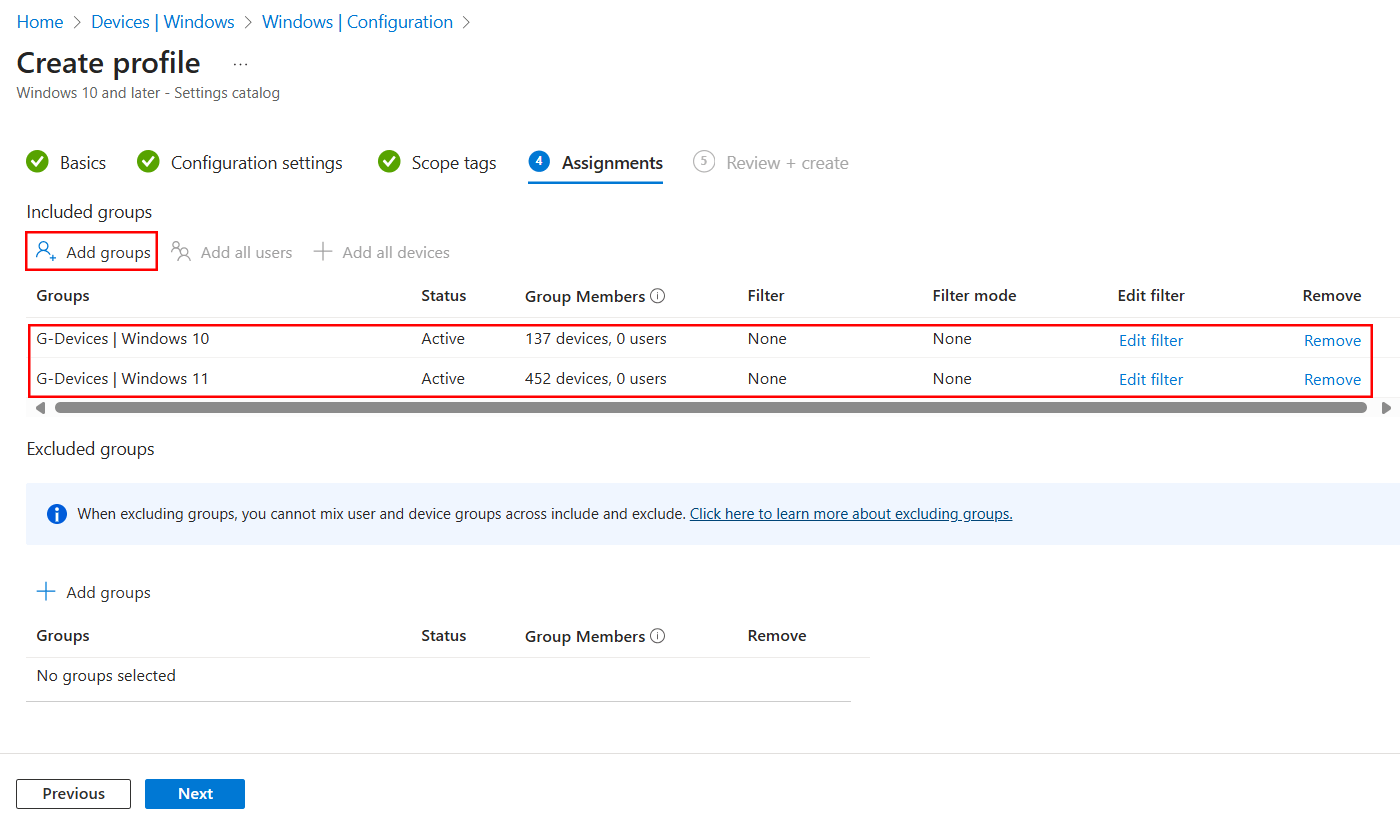Open the Scope tags tab

point(454,163)
